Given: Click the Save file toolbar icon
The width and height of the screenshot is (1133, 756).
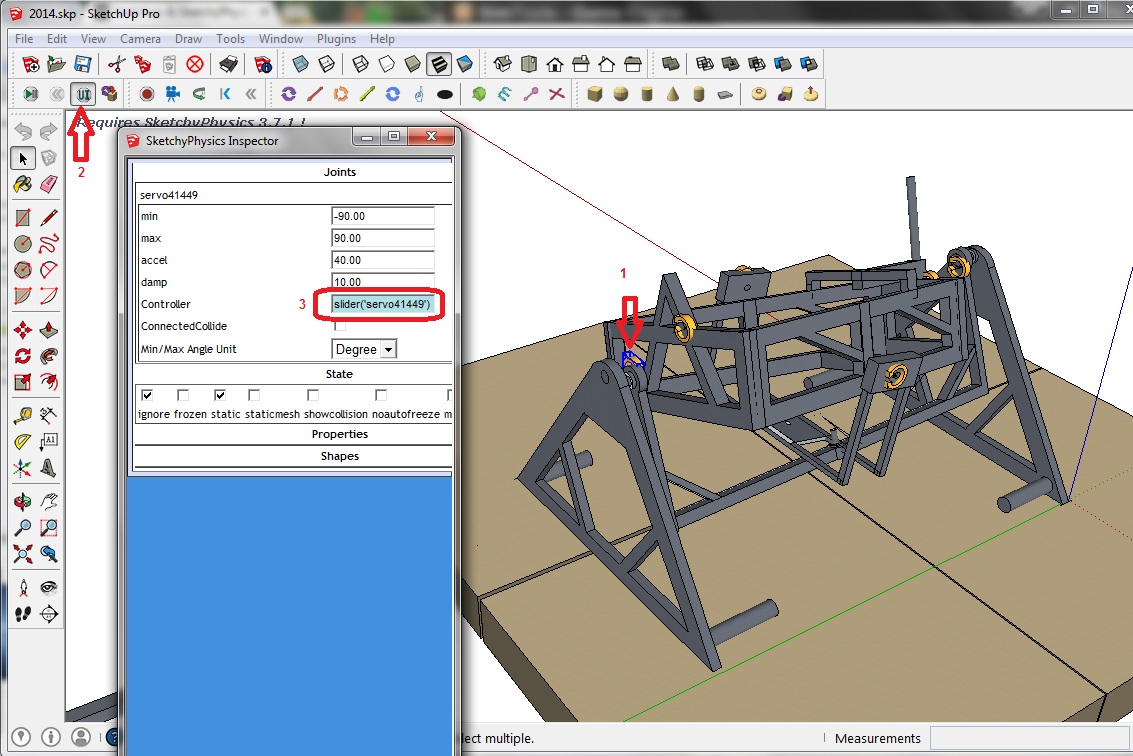Looking at the screenshot, I should tap(84, 65).
